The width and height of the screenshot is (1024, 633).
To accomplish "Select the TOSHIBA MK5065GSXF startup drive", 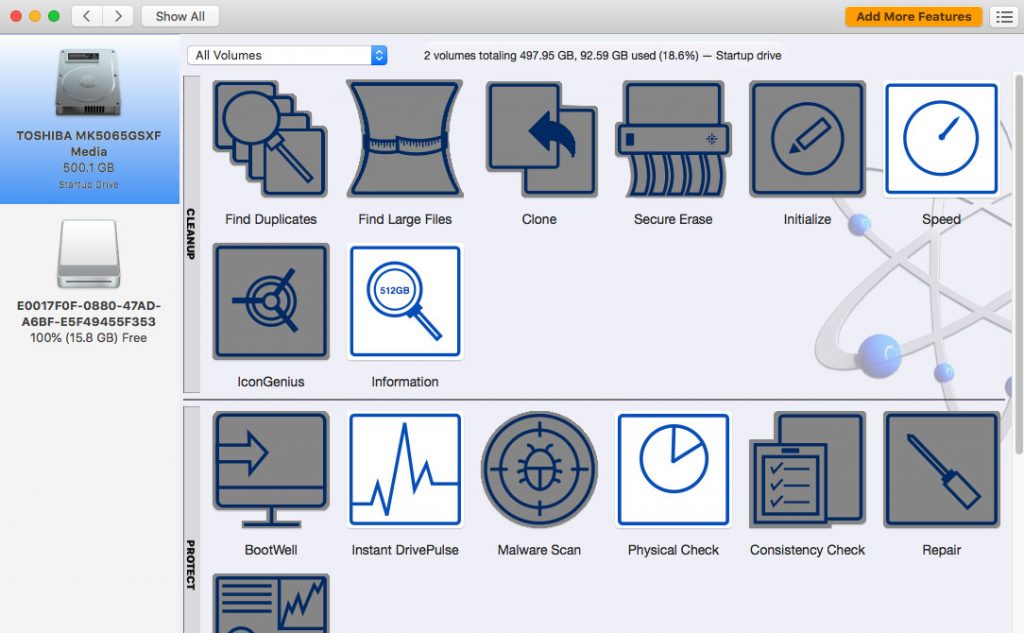I will pos(87,120).
